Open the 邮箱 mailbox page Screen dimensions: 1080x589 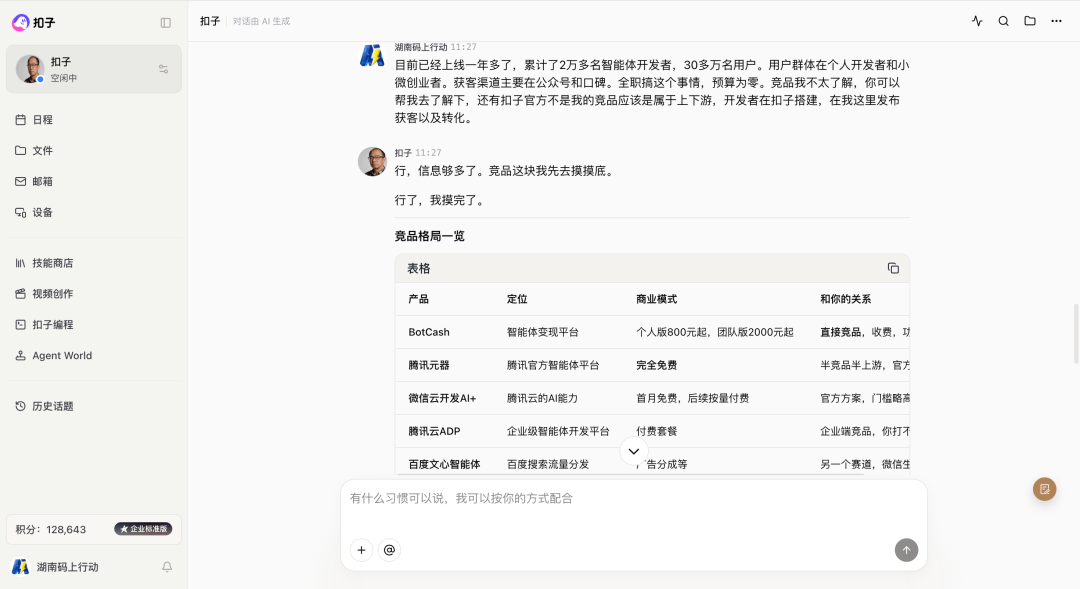[94, 181]
